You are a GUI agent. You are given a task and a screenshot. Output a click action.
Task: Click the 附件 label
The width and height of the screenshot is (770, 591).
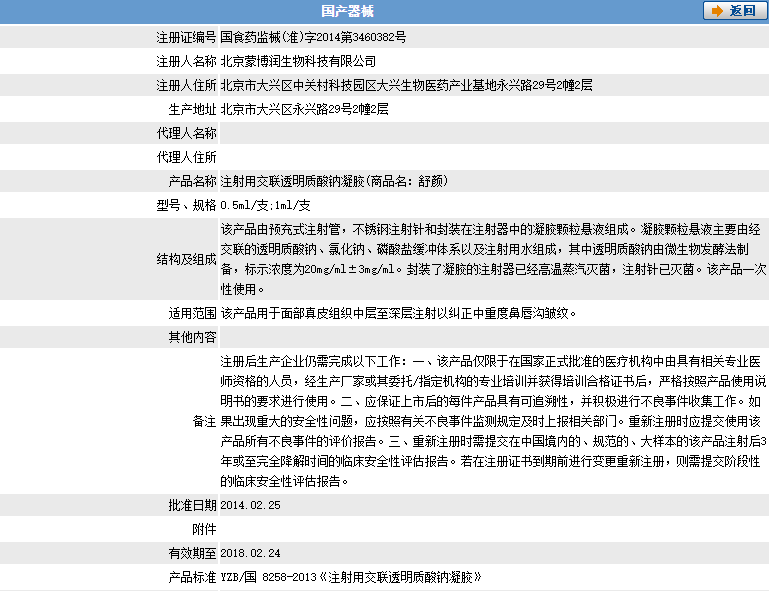(x=203, y=529)
